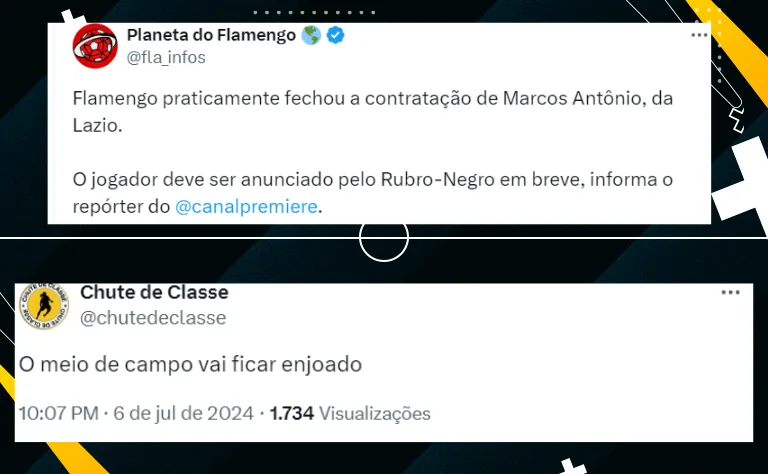Click the 10:07 PM timestamp
The image size is (768, 474).
point(59,413)
